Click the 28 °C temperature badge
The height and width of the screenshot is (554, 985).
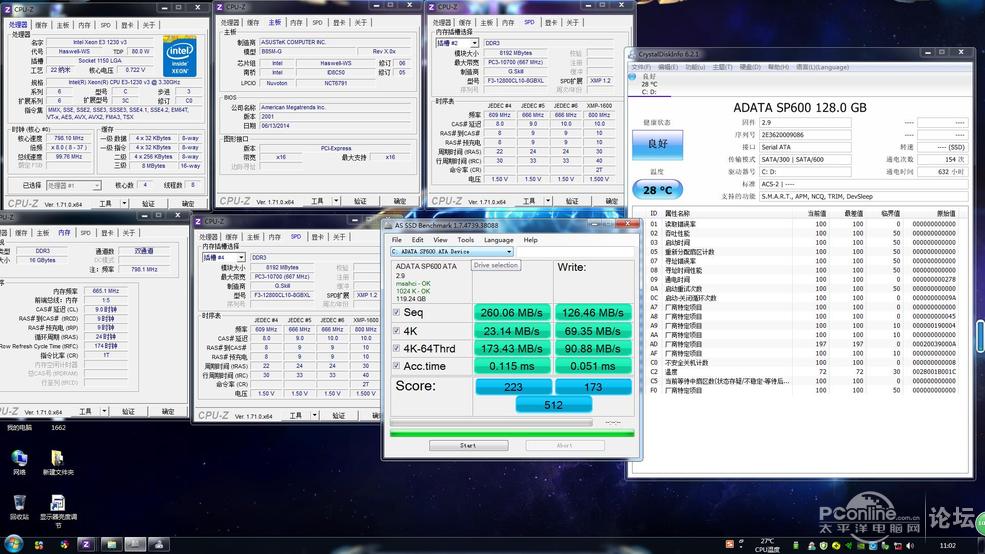657,190
